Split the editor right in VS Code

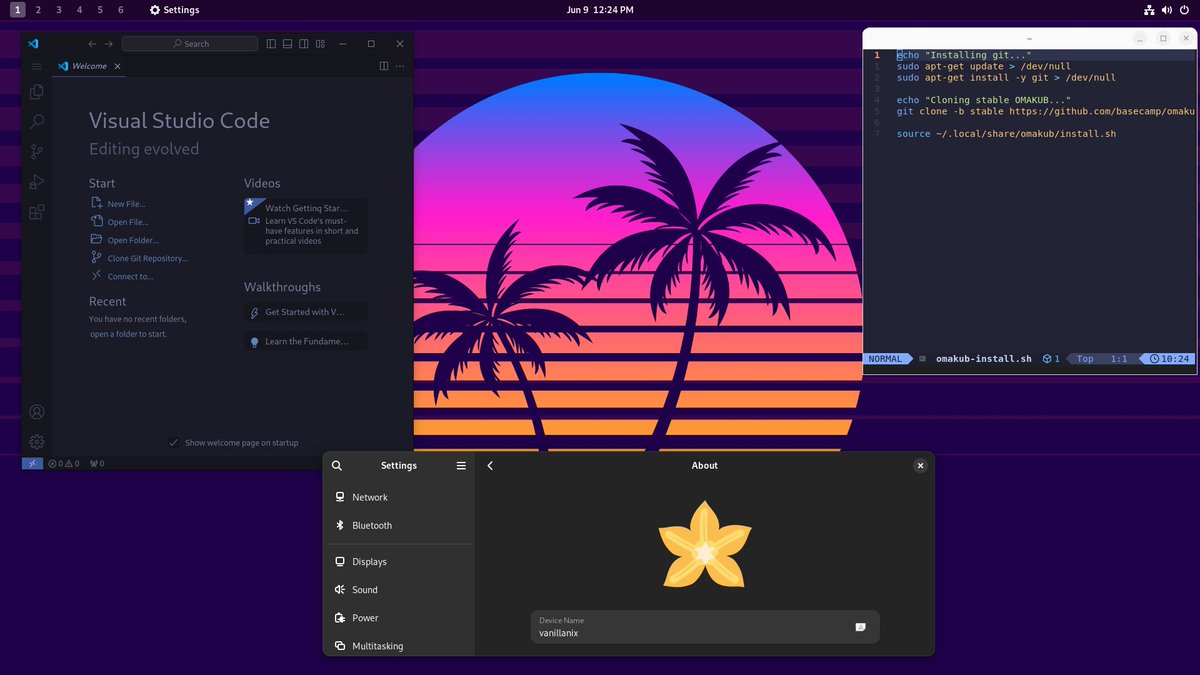coord(384,66)
